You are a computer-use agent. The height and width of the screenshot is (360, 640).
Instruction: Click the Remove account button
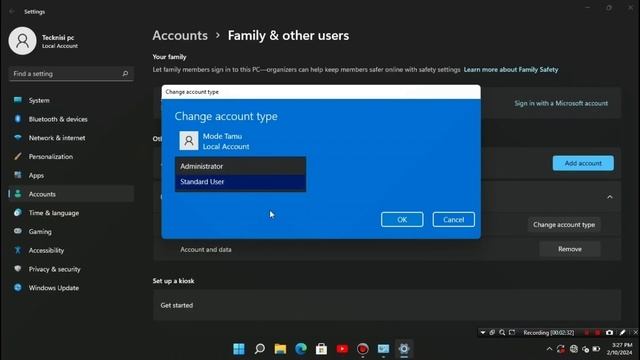570,249
